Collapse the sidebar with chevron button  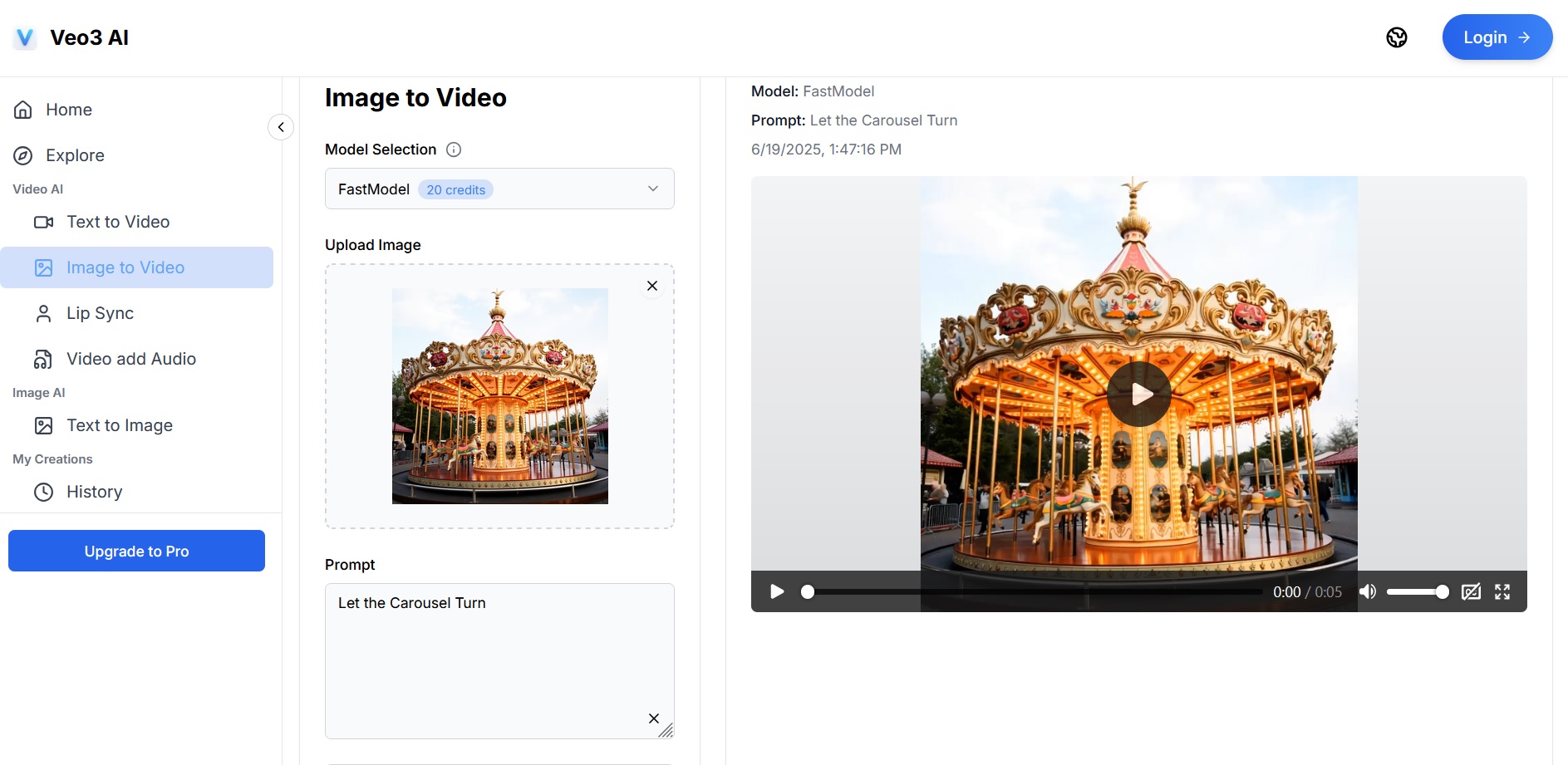(x=281, y=127)
